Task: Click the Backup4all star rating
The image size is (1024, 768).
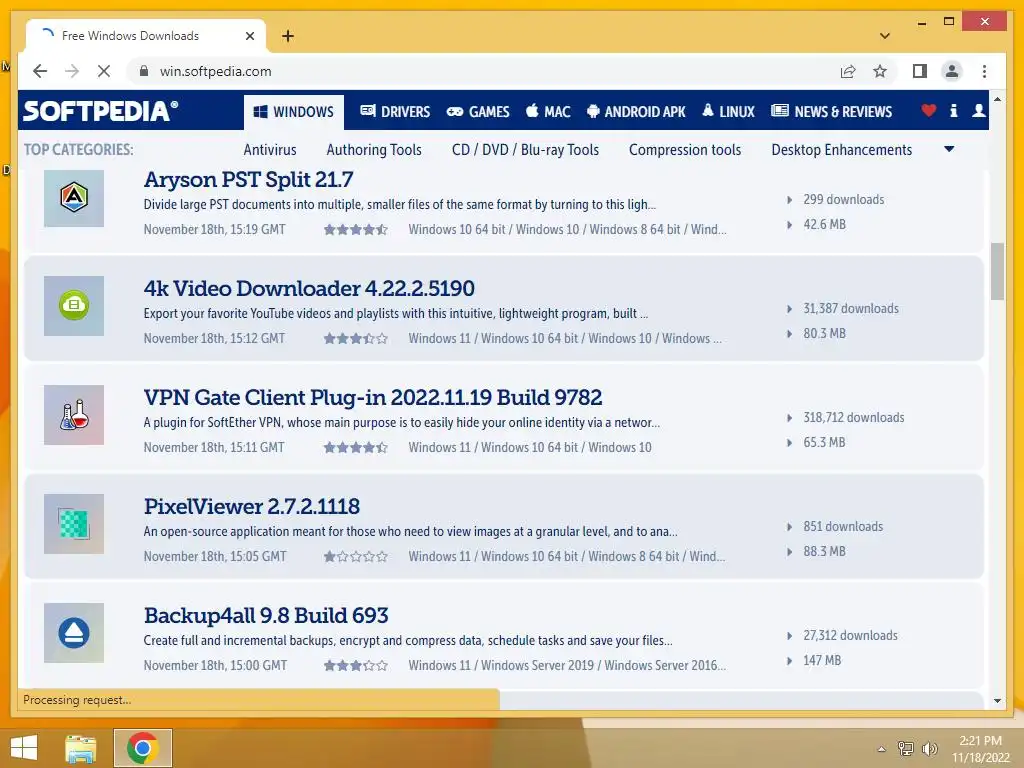Action: pos(356,665)
